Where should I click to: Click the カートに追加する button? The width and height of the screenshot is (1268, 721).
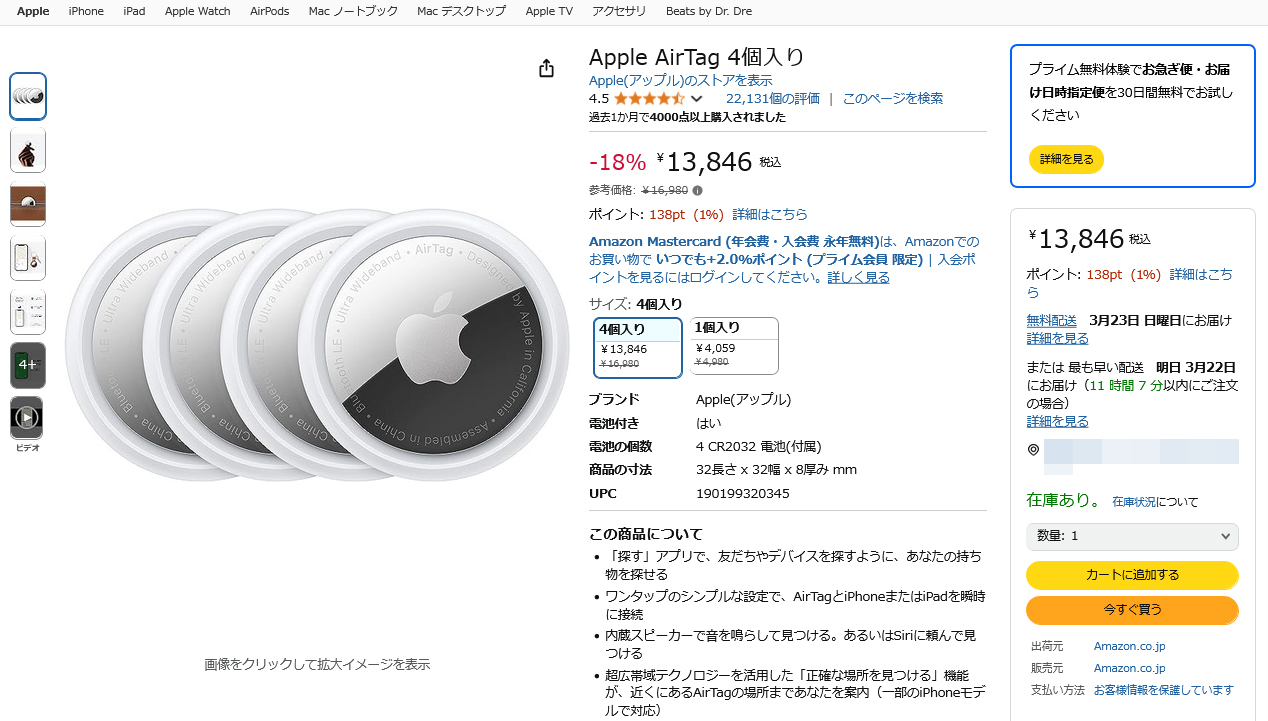(x=1132, y=575)
